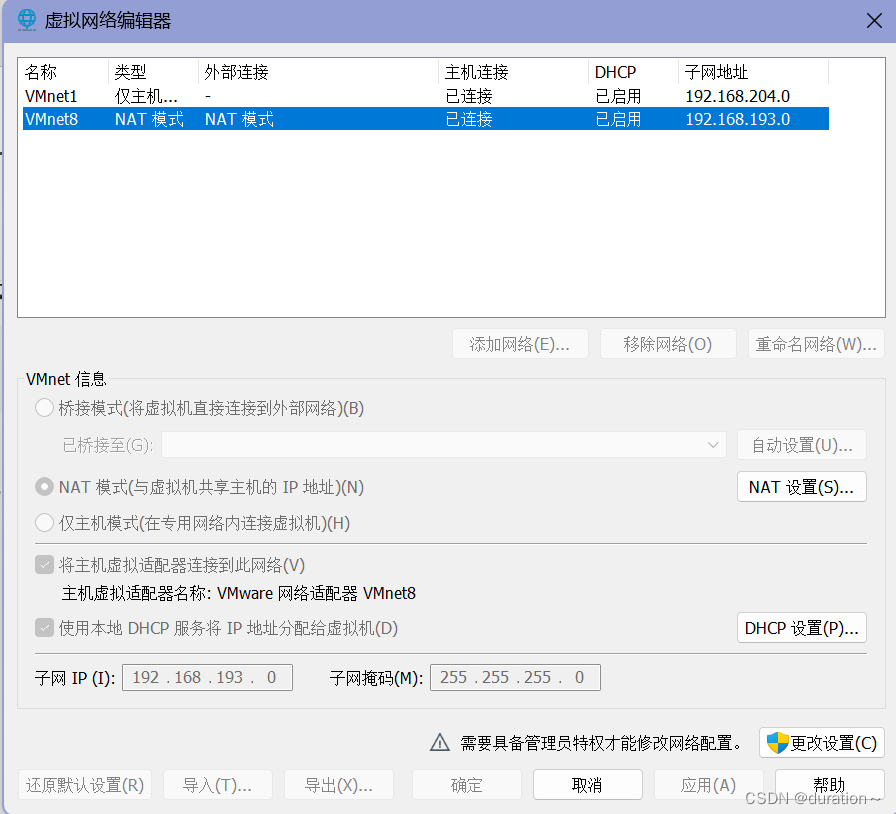Select the NAT 模式 radio button
Screen dimensions: 896x814
44,487
